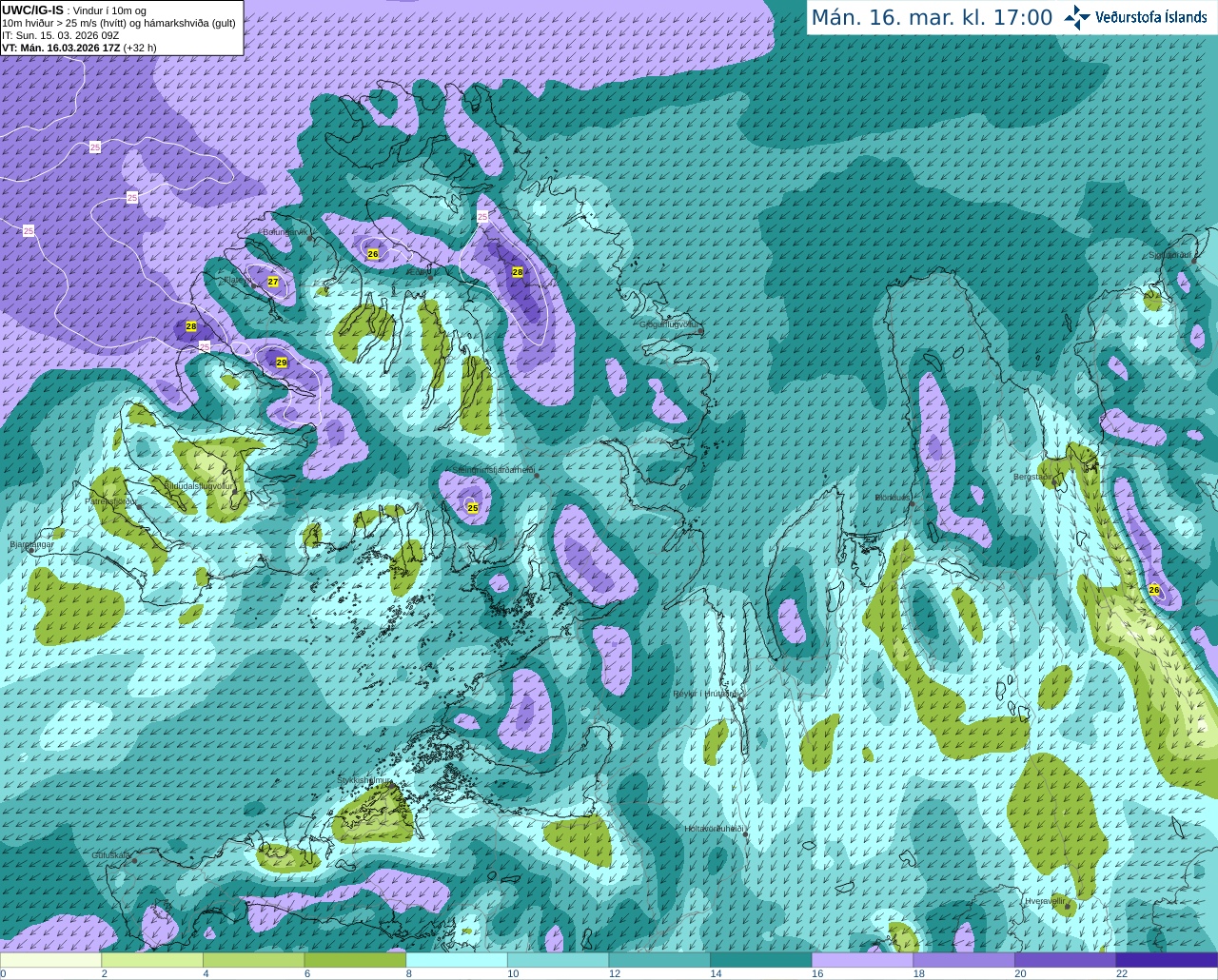Click the yellow 29 gust marker
This screenshot has width=1218, height=980.
[x=282, y=363]
